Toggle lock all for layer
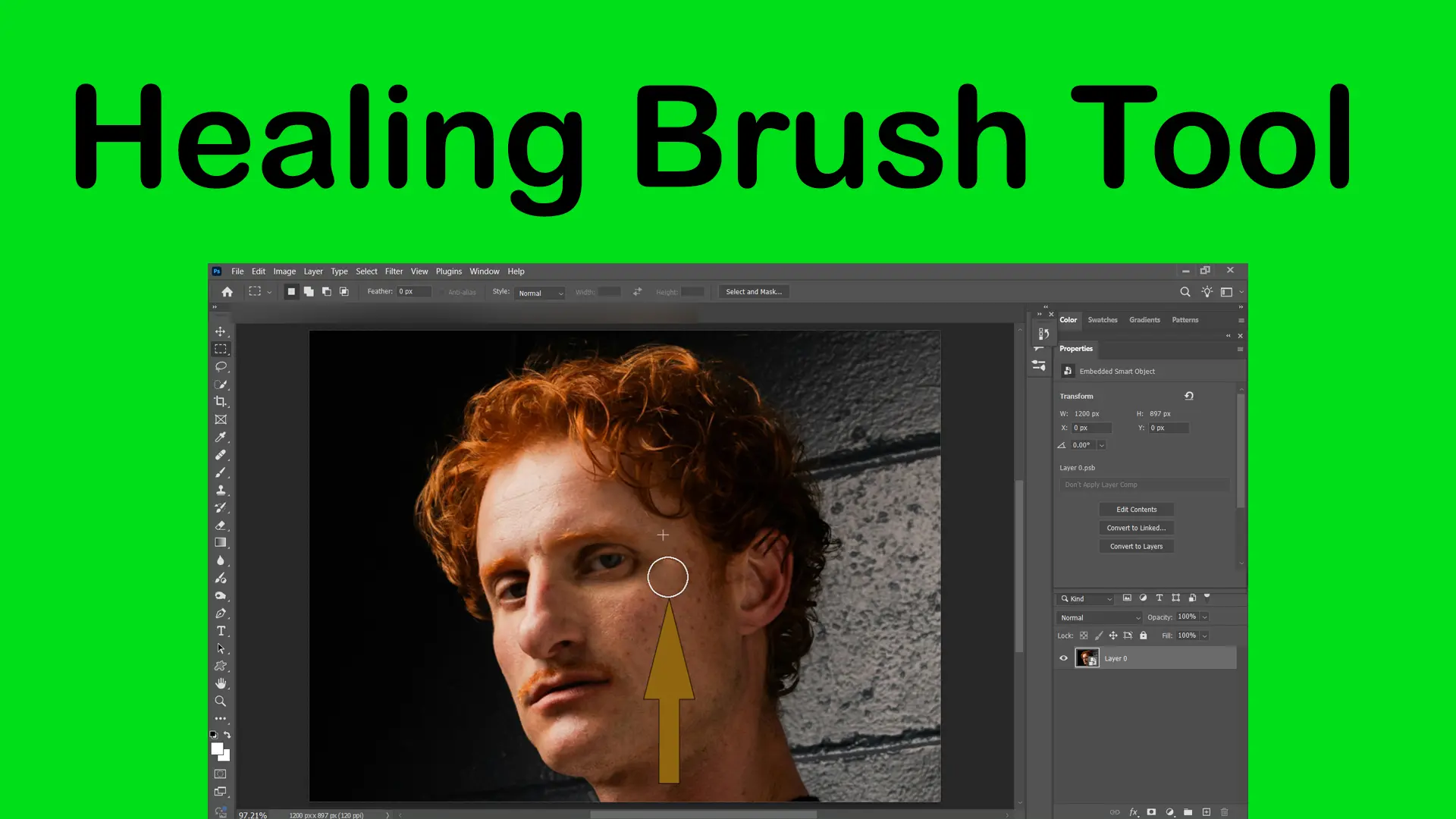 coord(1144,636)
